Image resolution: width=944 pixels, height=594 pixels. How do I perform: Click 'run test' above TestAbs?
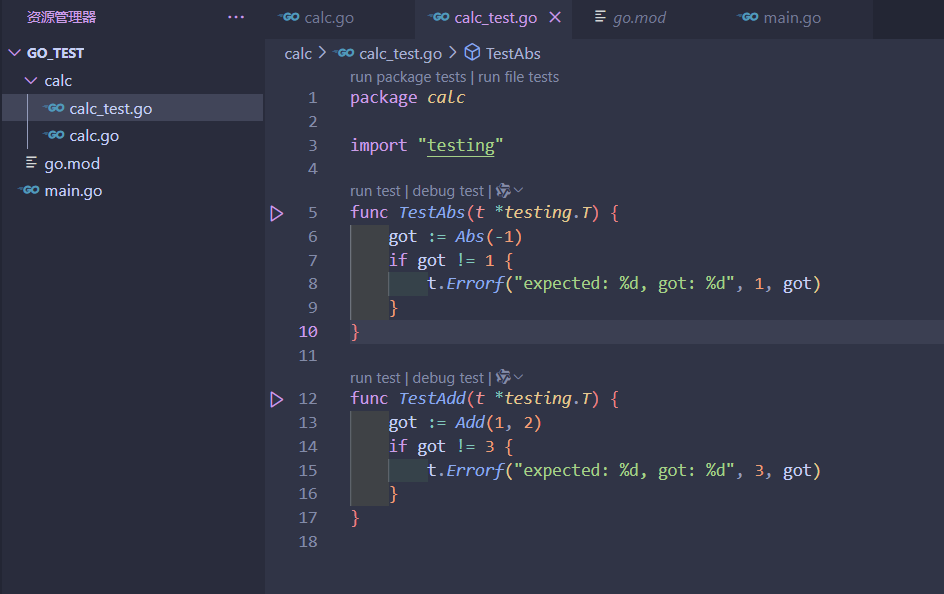[x=375, y=191]
